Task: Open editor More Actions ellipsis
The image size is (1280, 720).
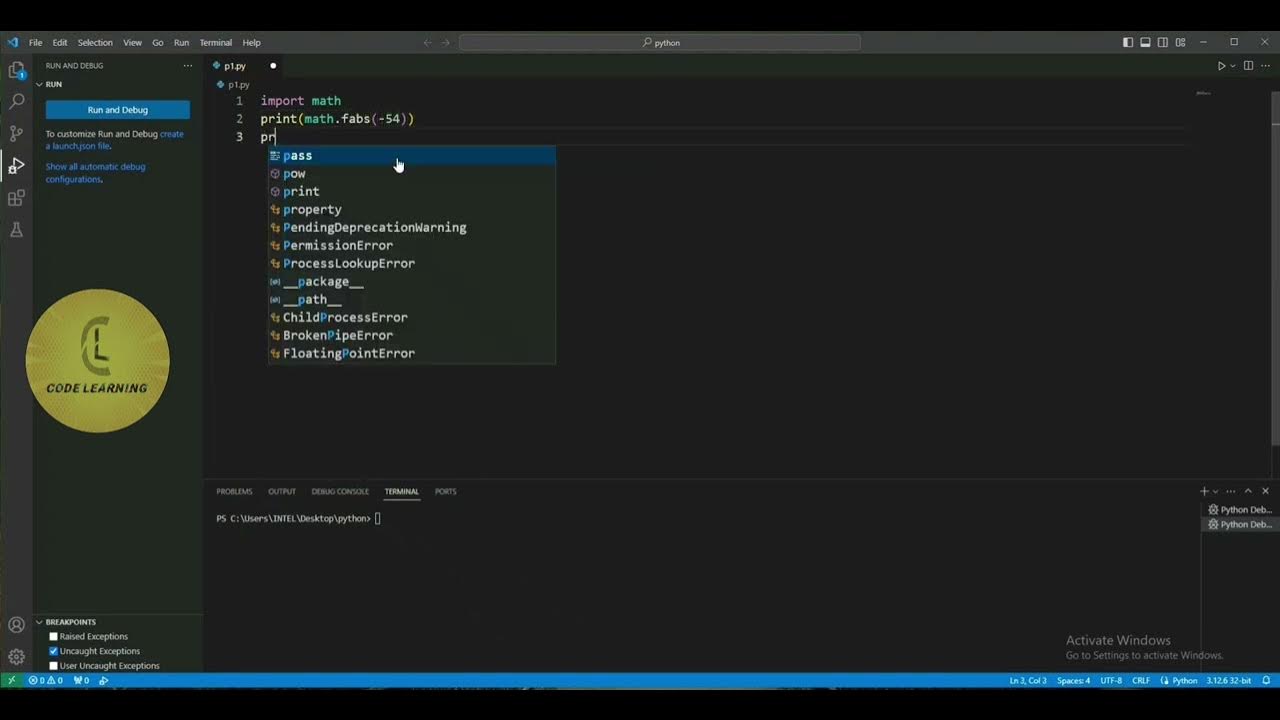Action: [1265, 66]
